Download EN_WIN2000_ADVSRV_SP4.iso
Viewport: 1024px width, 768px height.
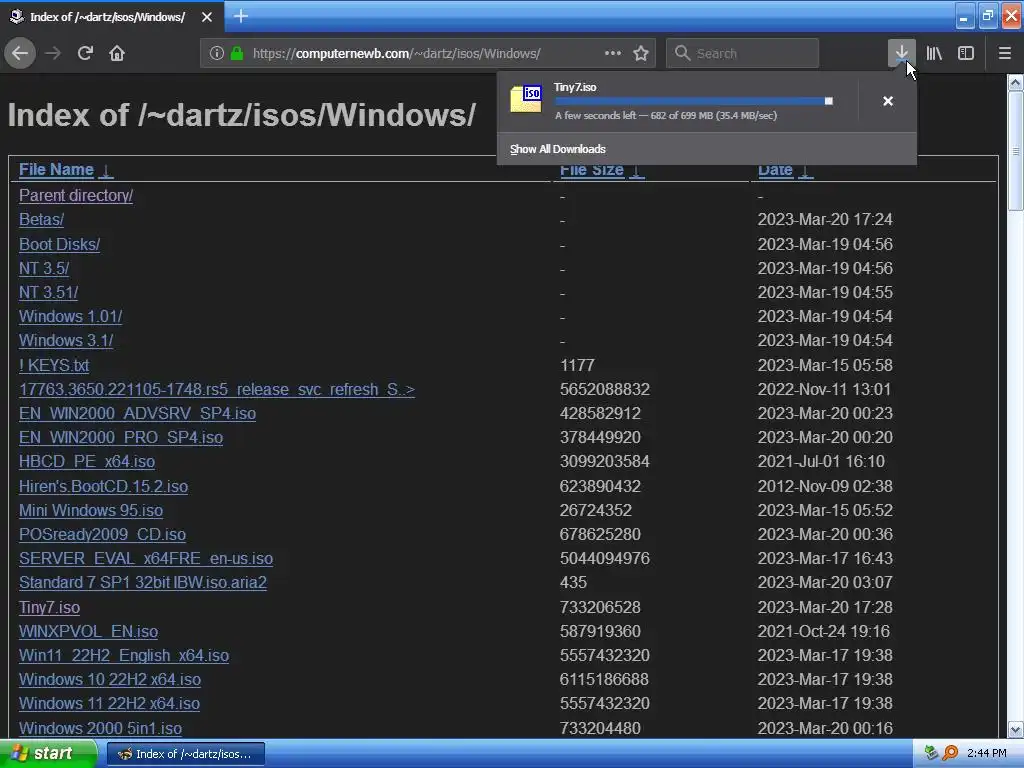pos(137,414)
